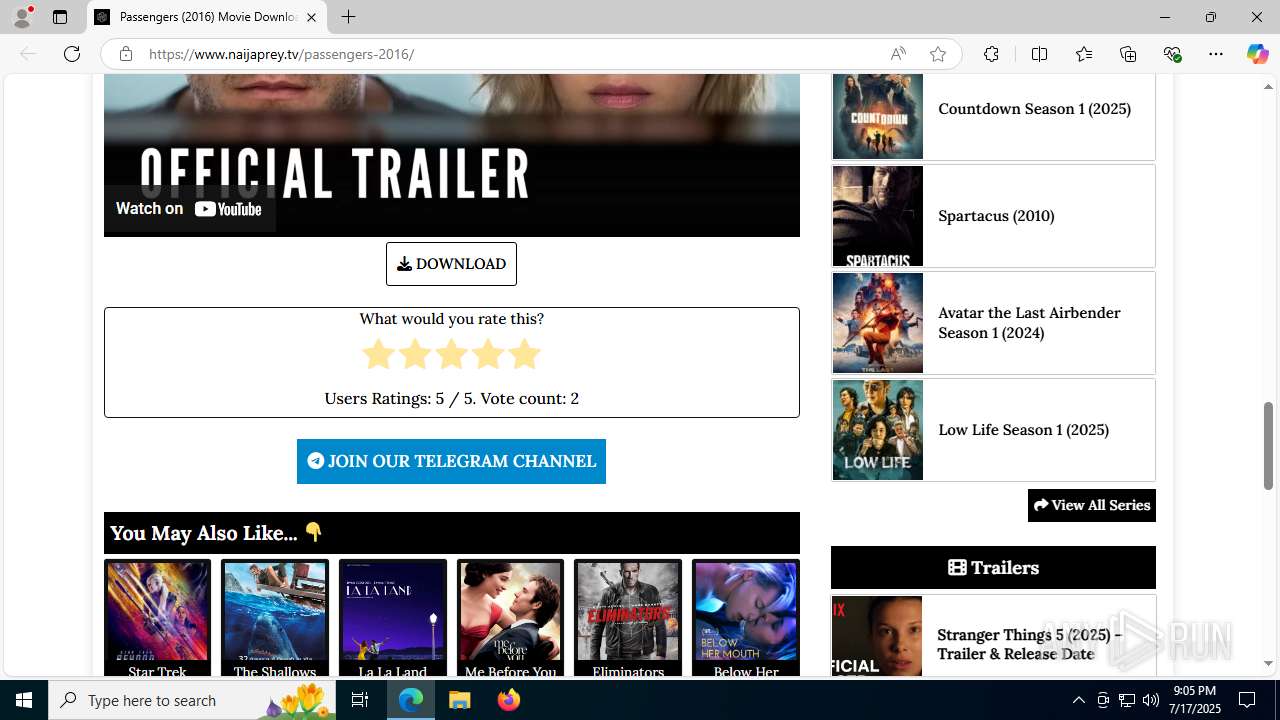
Task: Open Countdown Season 1 (2025) link
Action: (x=1034, y=109)
